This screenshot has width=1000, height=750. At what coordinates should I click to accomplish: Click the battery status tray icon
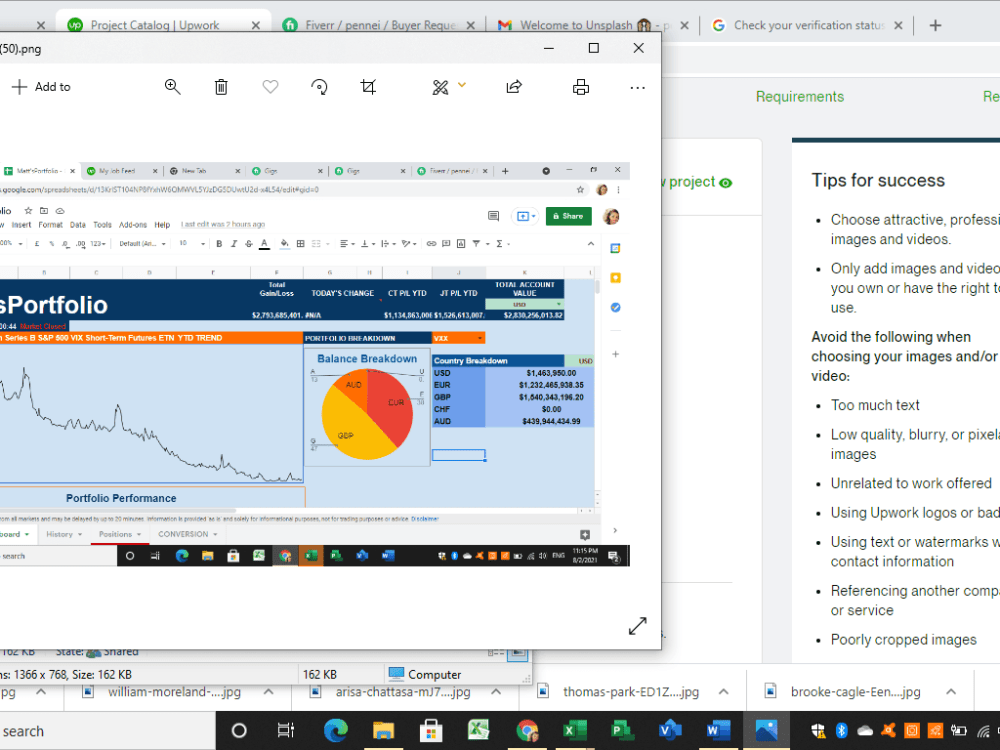click(959, 730)
